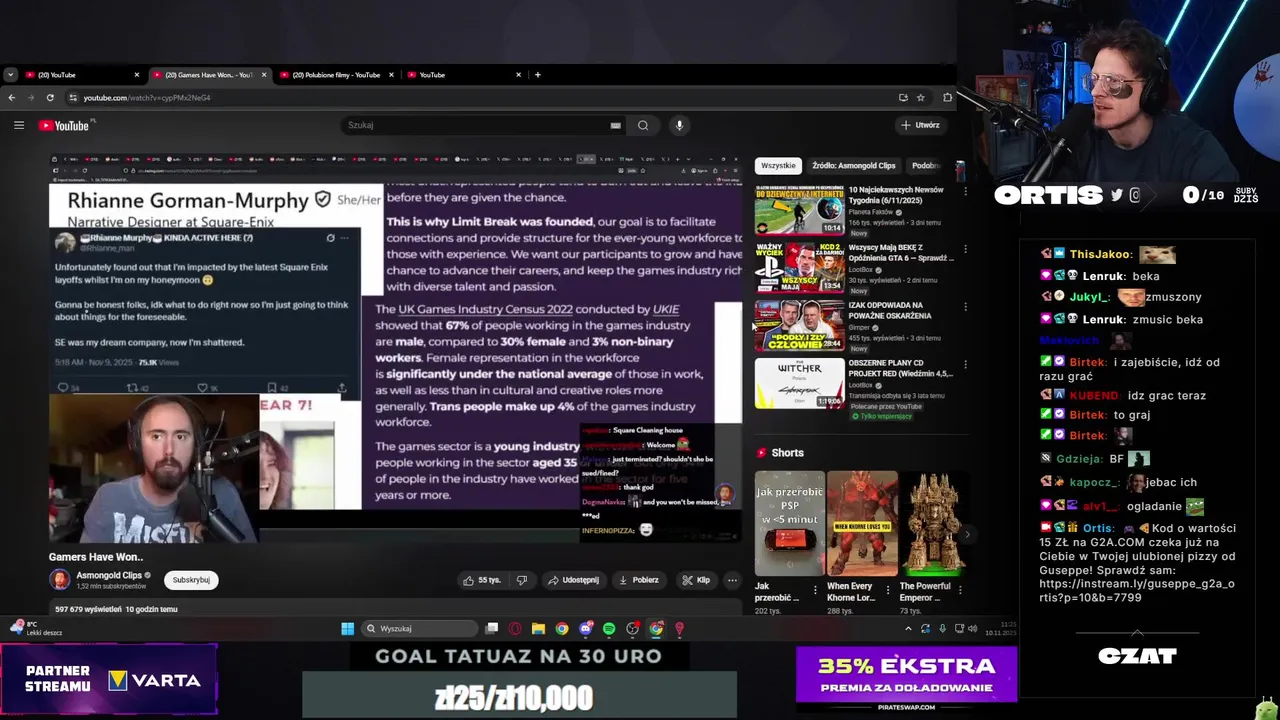This screenshot has height=720, width=1280.
Task: Close the Polubione filmy tab
Action: [391, 75]
